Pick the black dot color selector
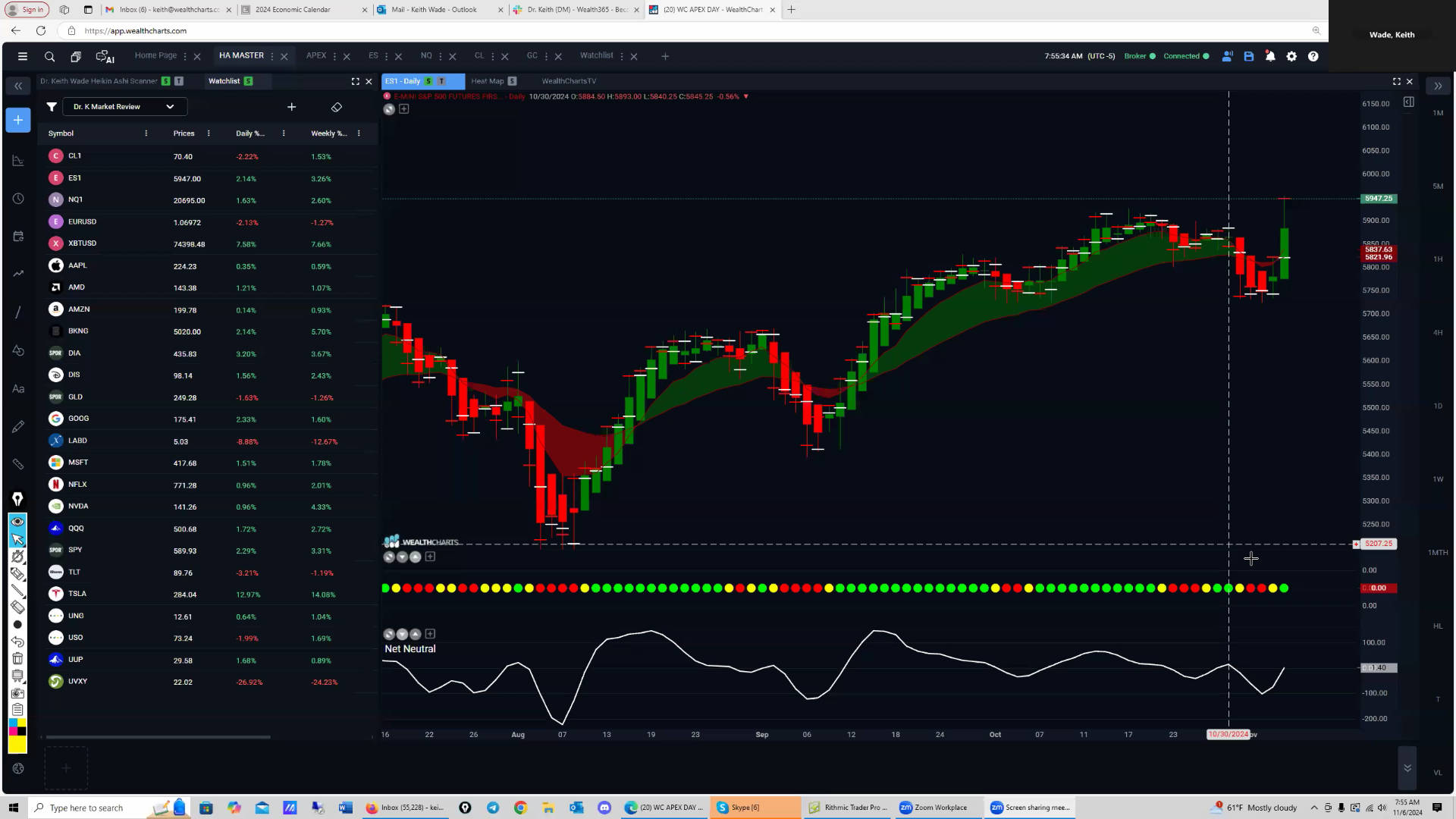The width and height of the screenshot is (1456, 819). (x=17, y=625)
